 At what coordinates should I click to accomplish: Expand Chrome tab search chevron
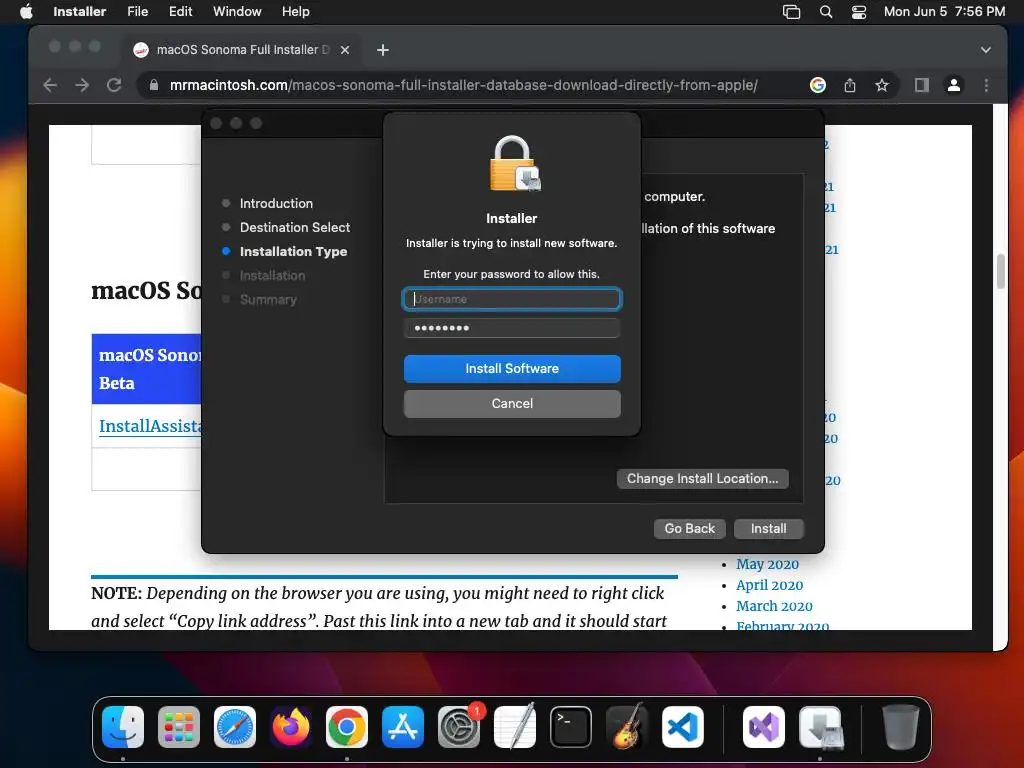click(x=985, y=50)
